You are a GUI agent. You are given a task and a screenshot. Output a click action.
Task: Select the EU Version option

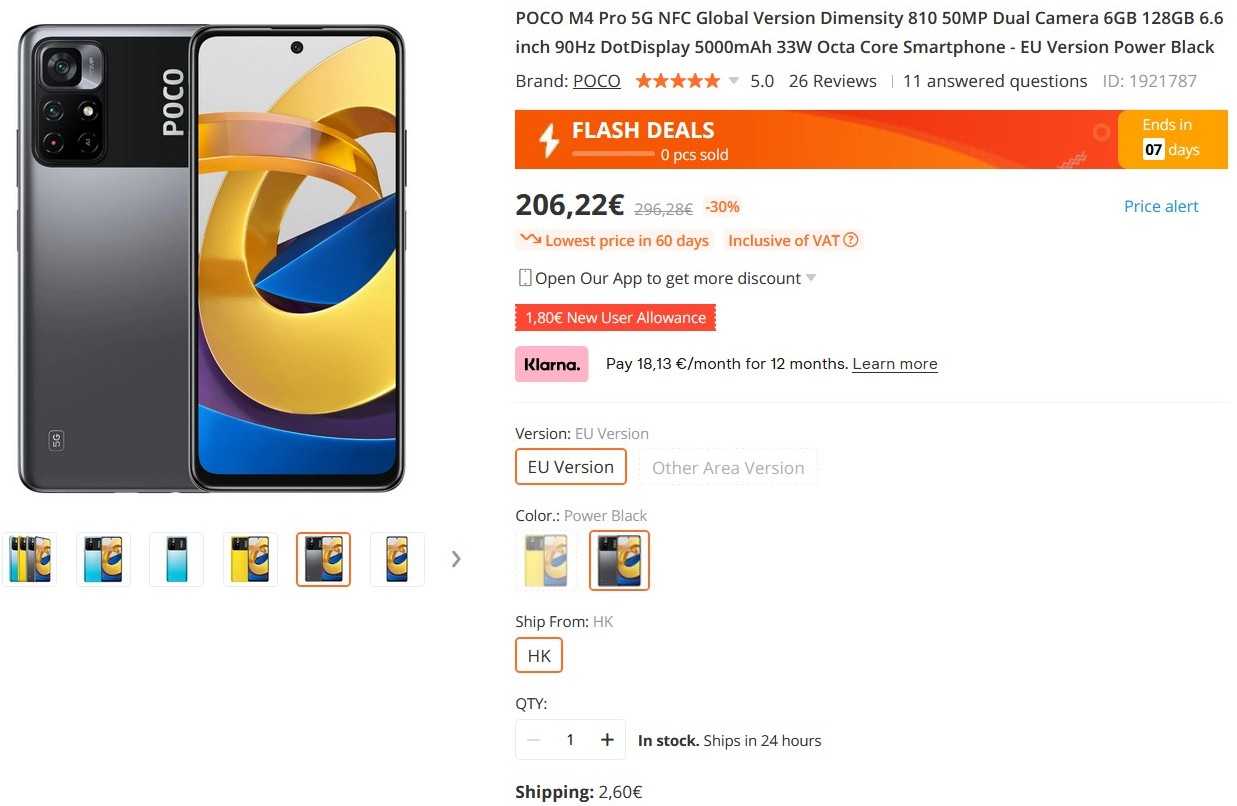[570, 467]
